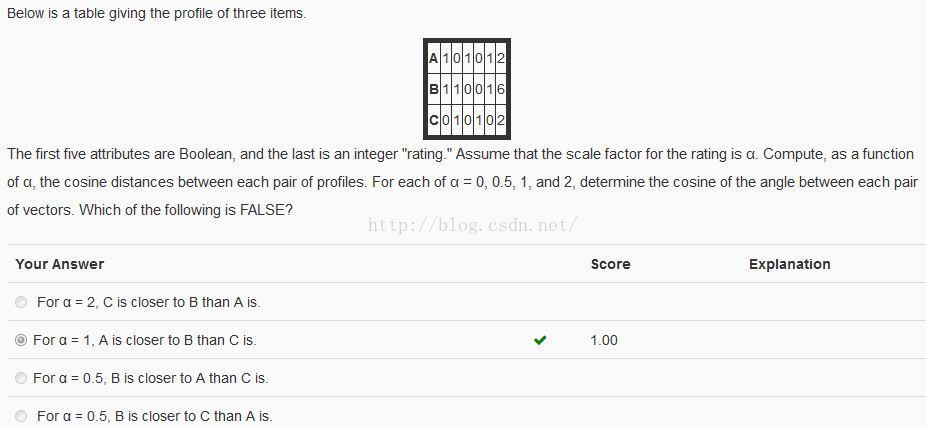Click the green checkmark icon

[x=539, y=340]
